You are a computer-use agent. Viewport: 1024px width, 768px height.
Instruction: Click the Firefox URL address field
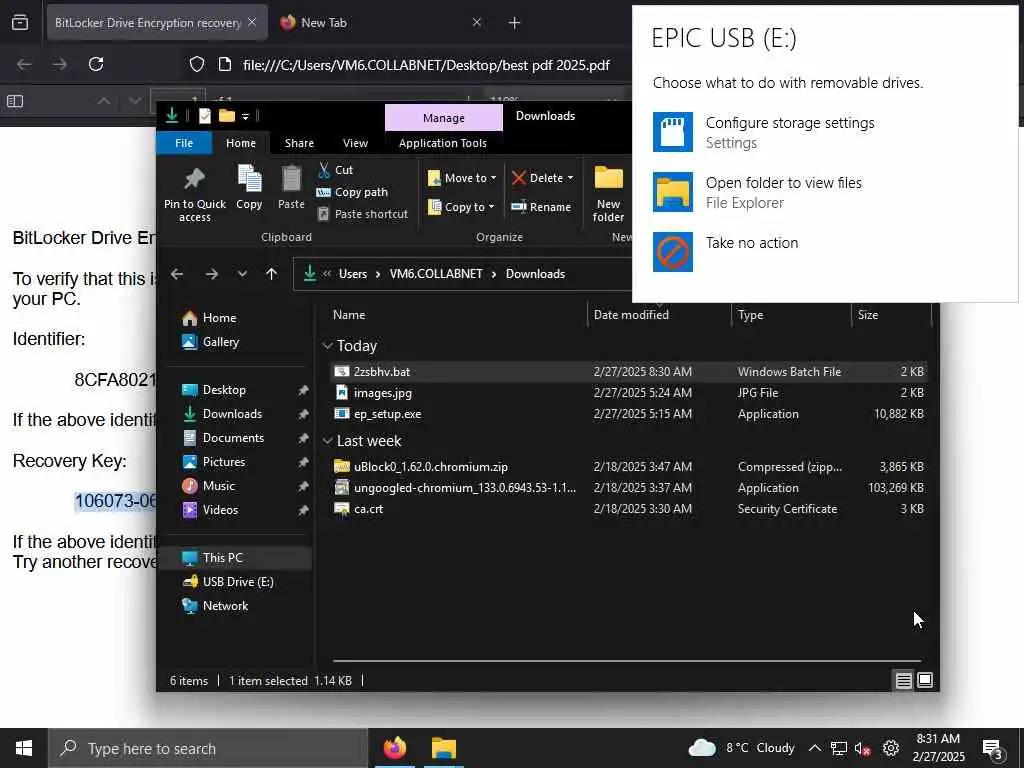[426, 65]
